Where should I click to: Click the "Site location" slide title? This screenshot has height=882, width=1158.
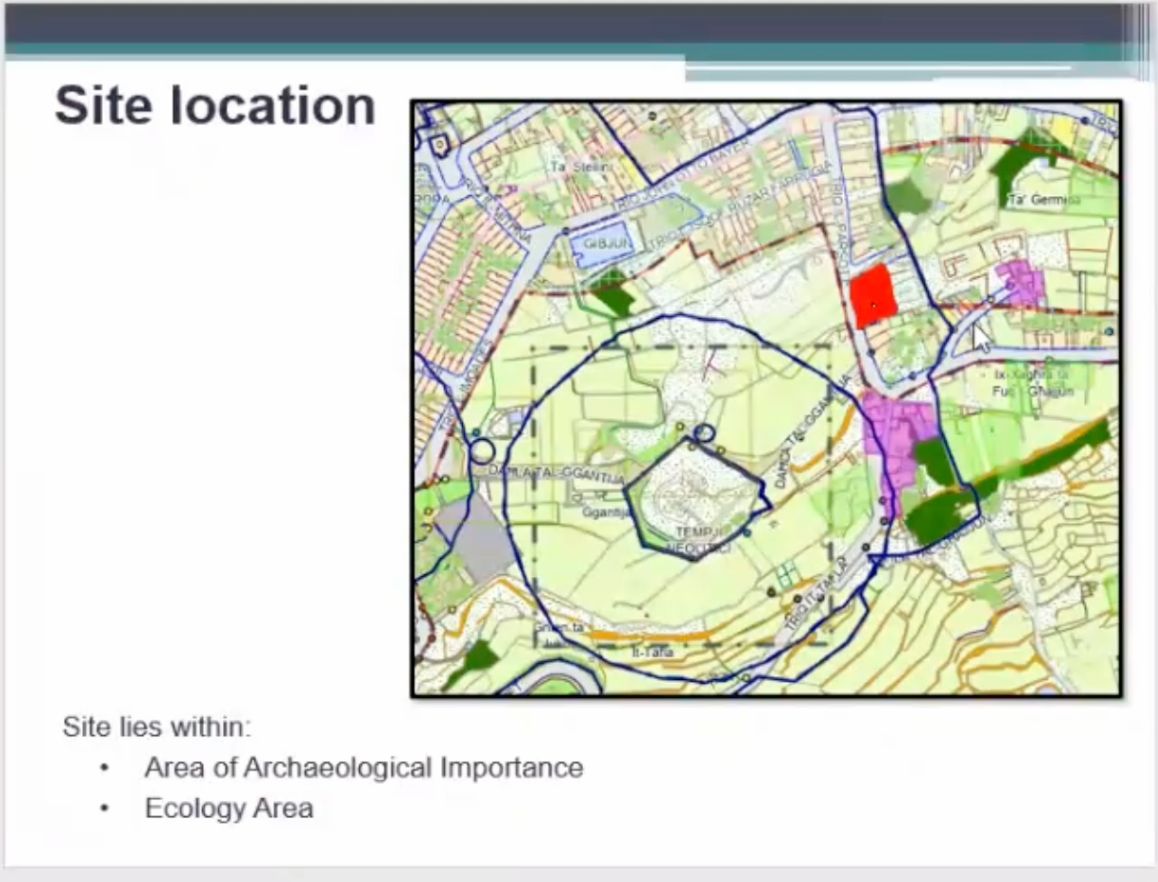[x=215, y=105]
